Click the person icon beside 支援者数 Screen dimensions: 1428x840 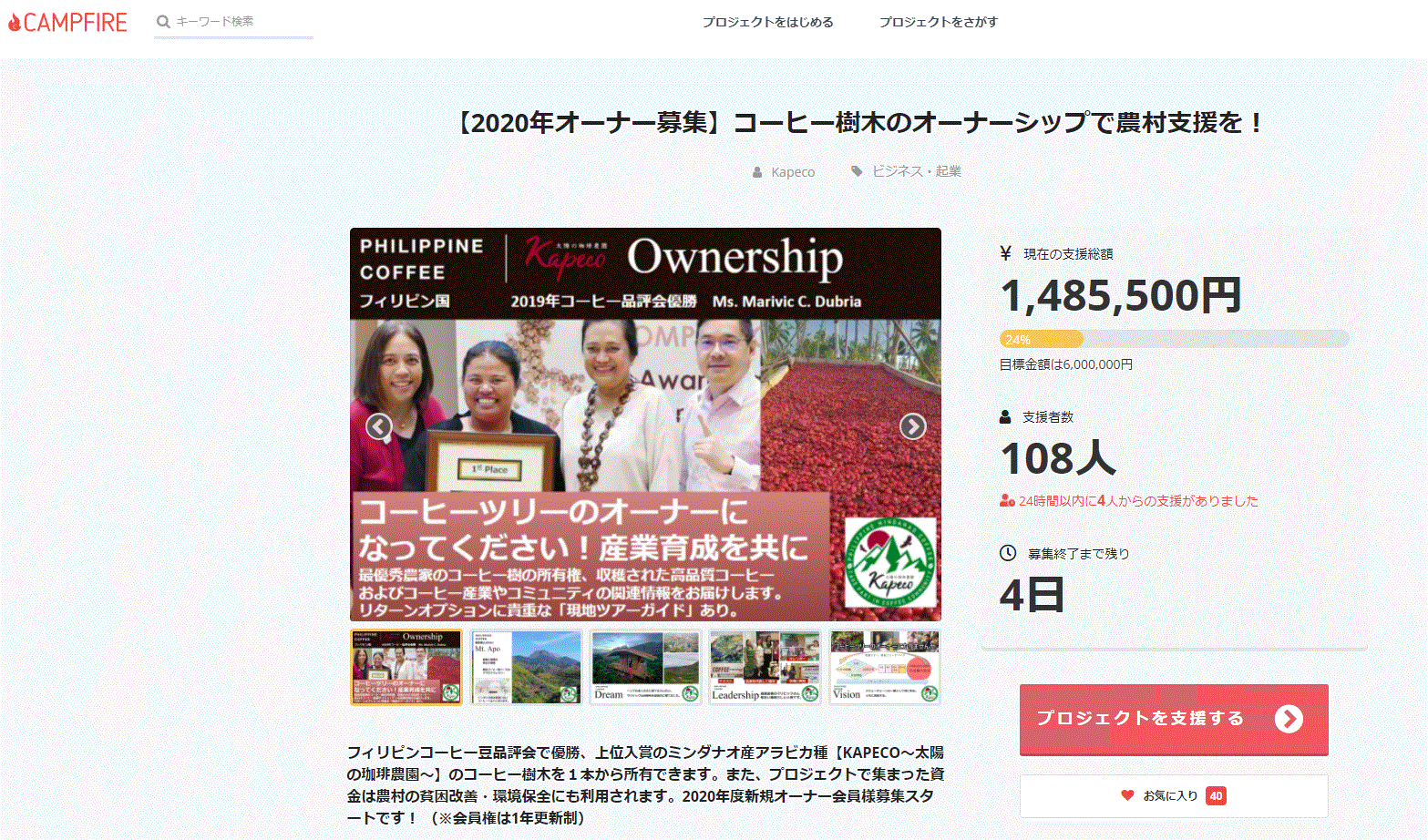[x=1004, y=416]
